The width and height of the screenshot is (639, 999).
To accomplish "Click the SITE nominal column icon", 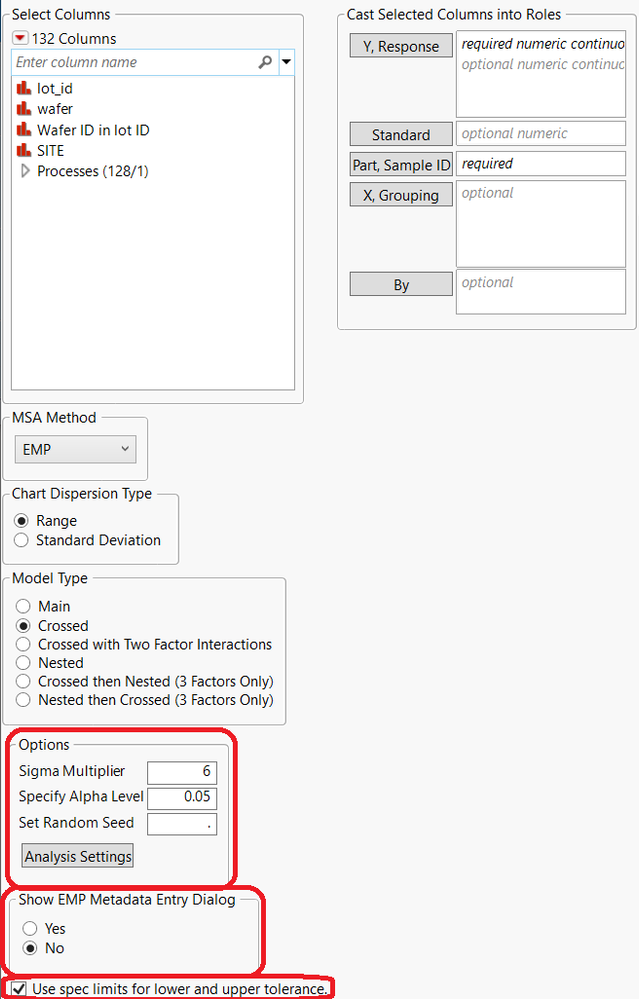I will pyautogui.click(x=24, y=150).
